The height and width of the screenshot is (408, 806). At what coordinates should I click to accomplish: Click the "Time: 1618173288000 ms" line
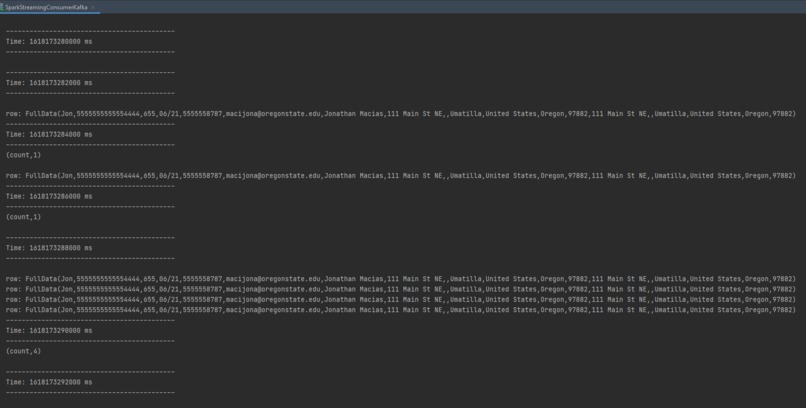pyautogui.click(x=49, y=248)
